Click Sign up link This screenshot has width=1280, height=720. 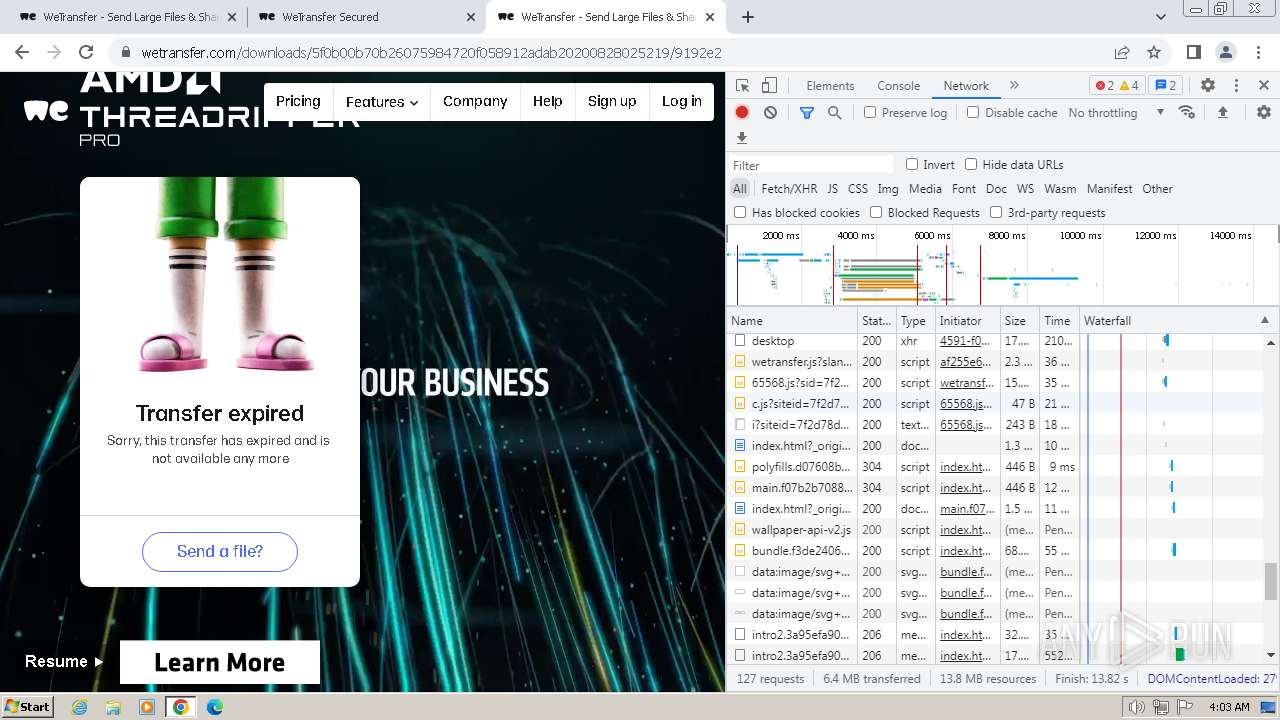click(612, 101)
